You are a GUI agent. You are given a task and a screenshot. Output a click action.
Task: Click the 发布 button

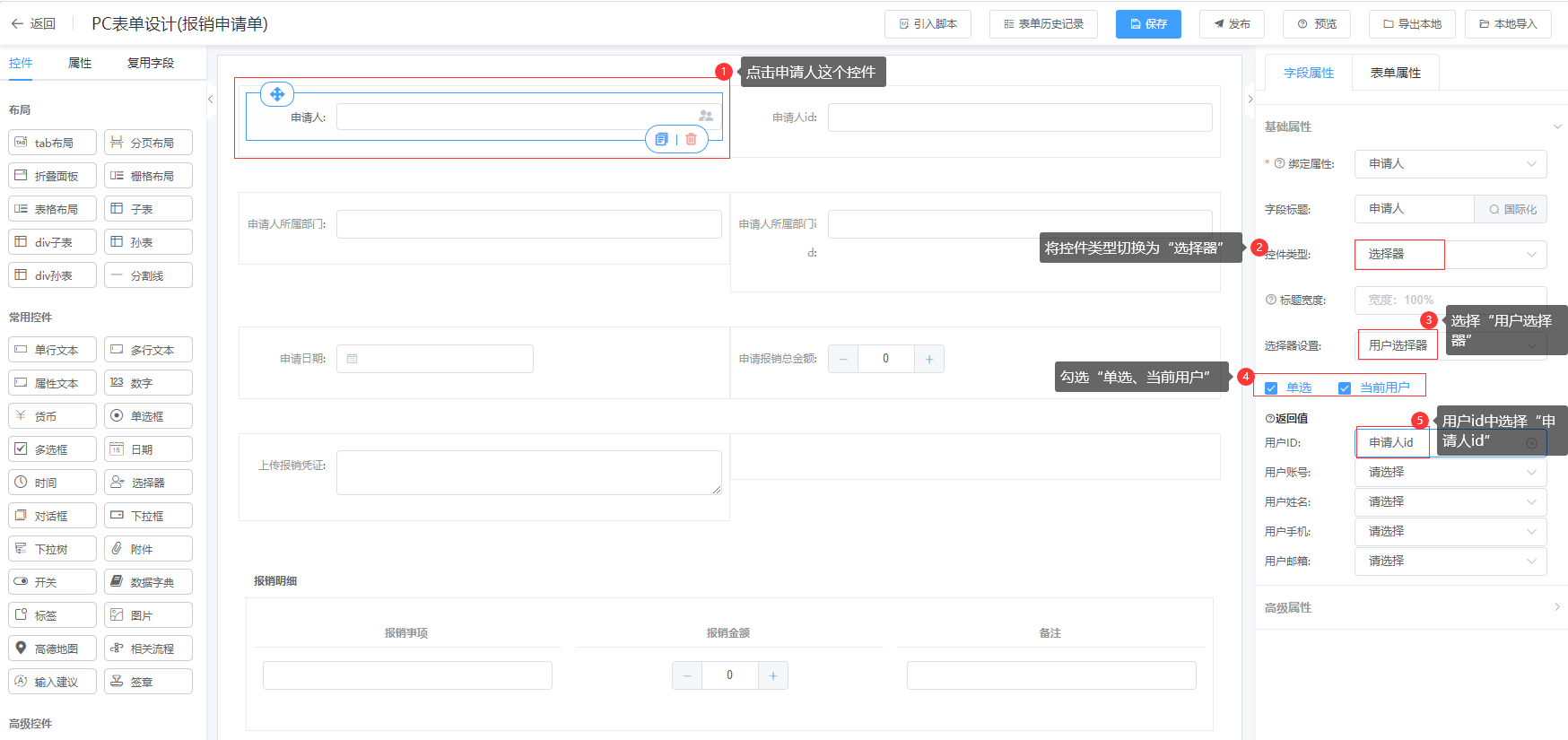1232,24
